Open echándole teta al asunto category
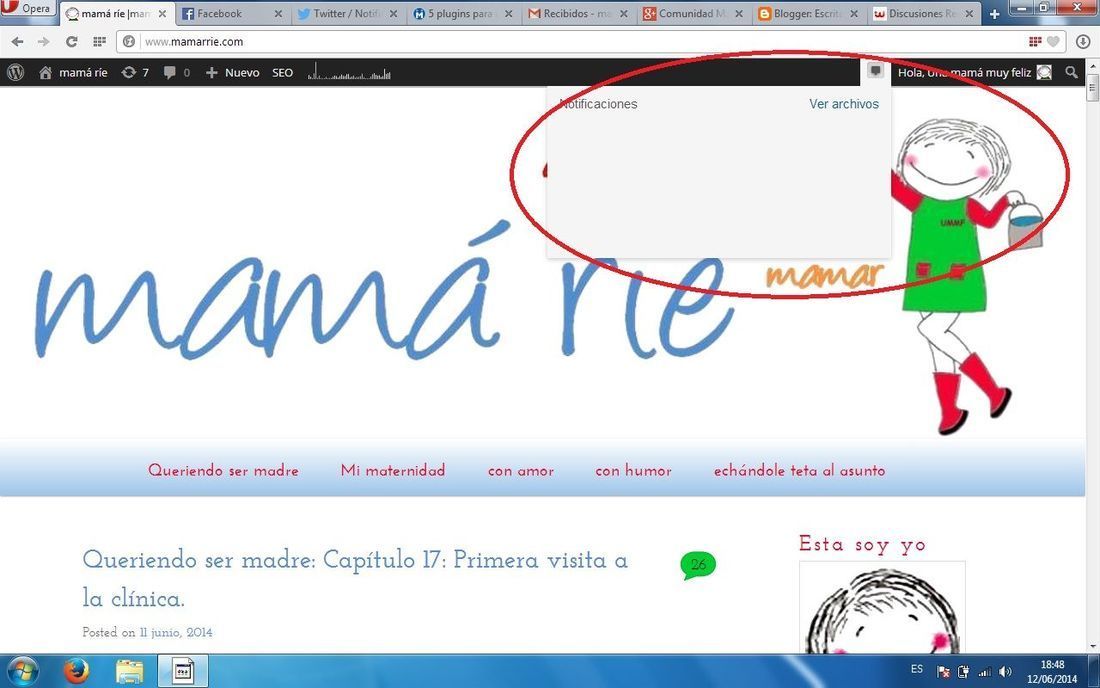The image size is (1100, 688). (x=800, y=471)
